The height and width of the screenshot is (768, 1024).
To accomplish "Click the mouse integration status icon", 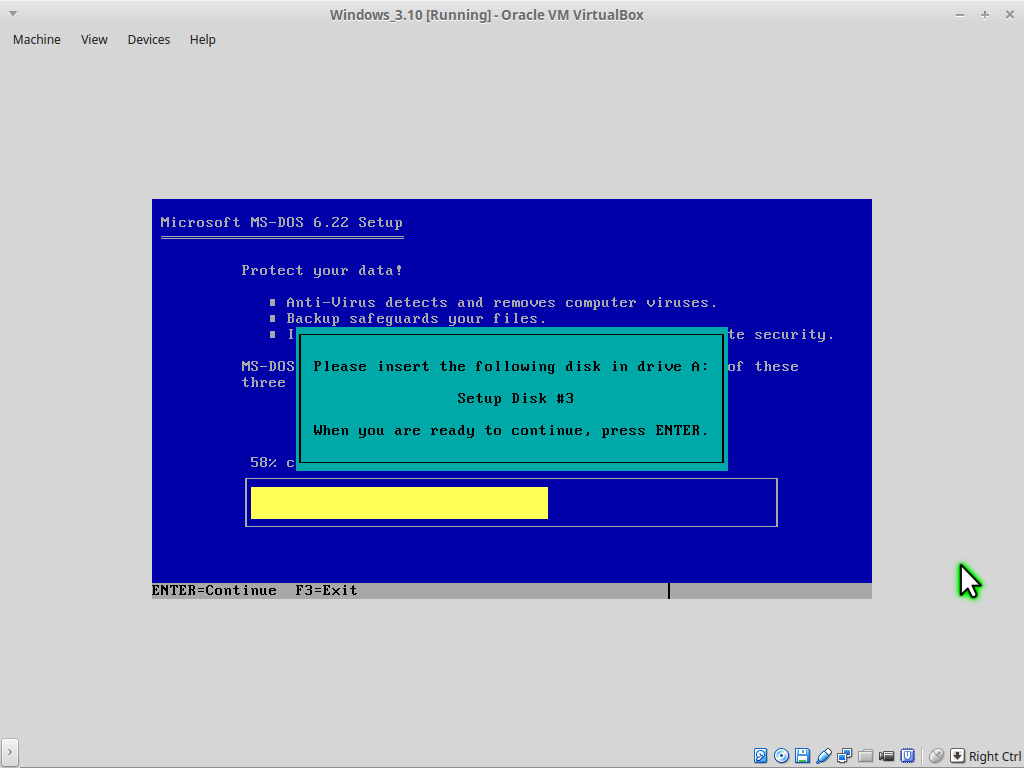I will click(x=936, y=756).
